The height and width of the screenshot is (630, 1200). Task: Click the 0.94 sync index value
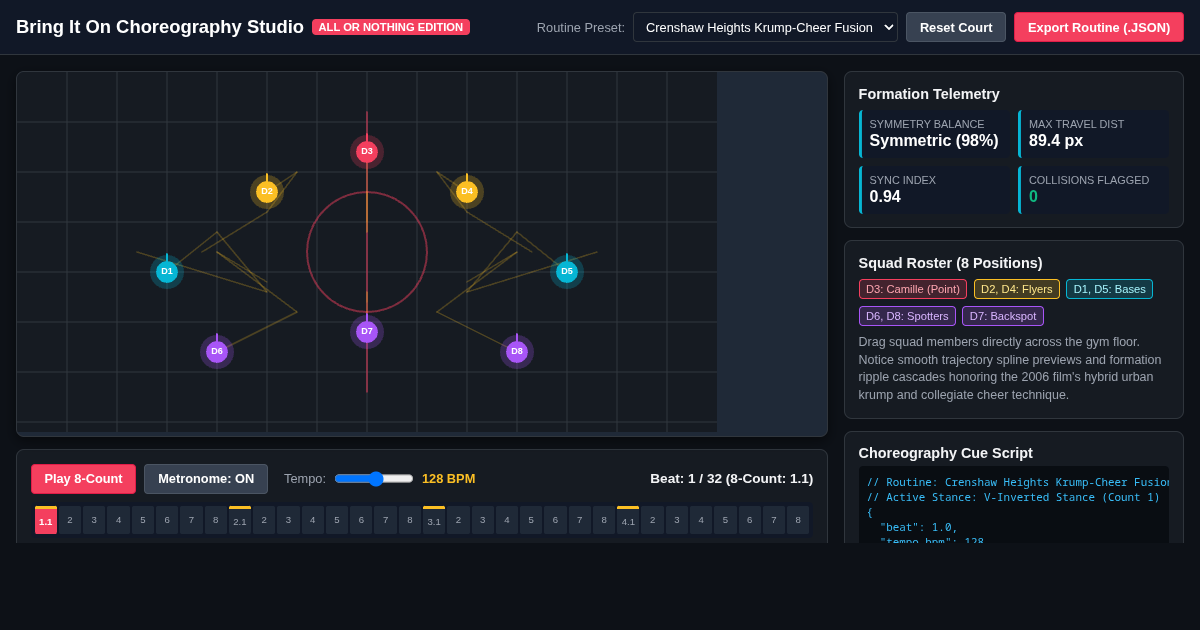[x=885, y=197]
